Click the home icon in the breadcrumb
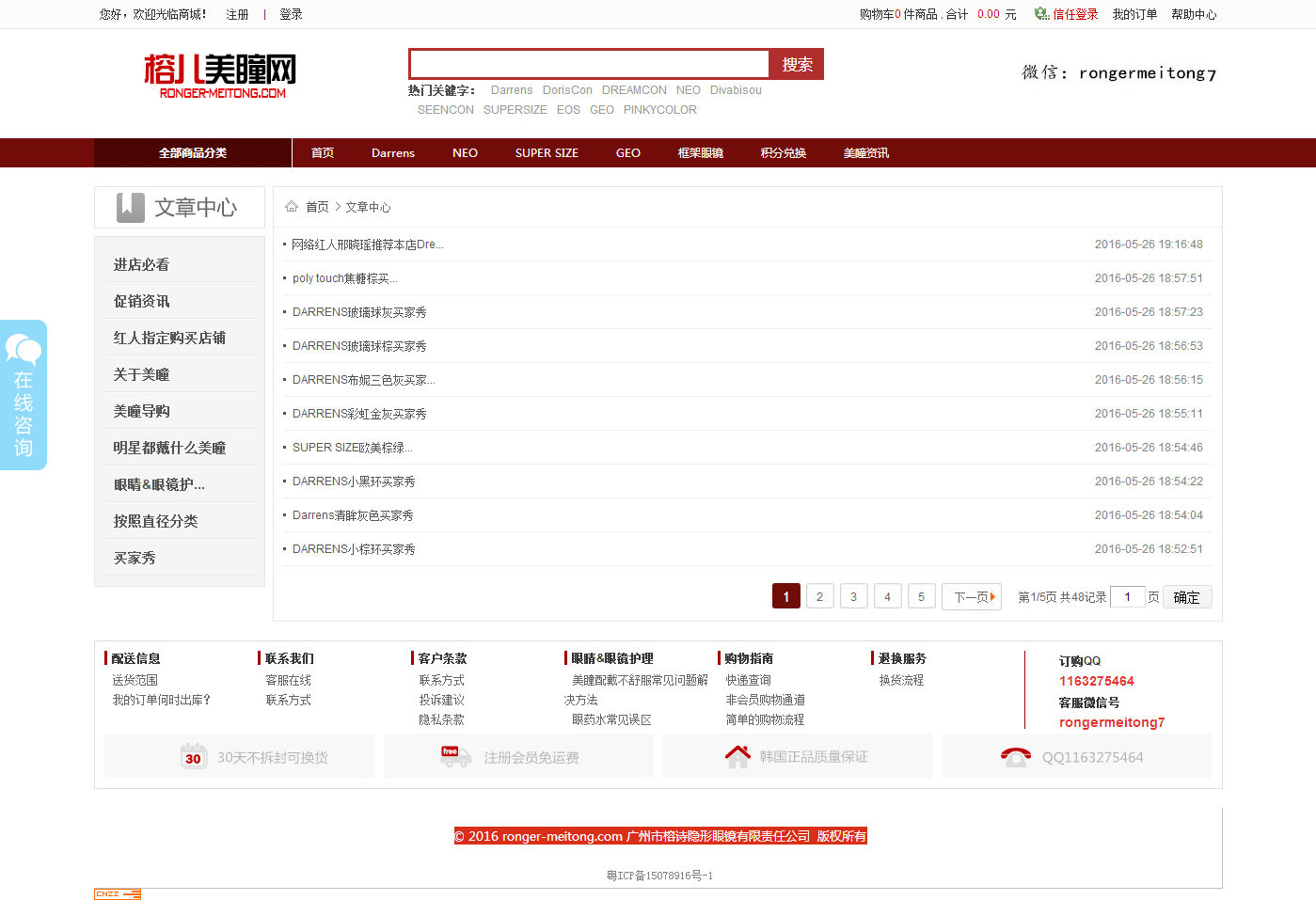The width and height of the screenshot is (1316, 900). point(292,207)
